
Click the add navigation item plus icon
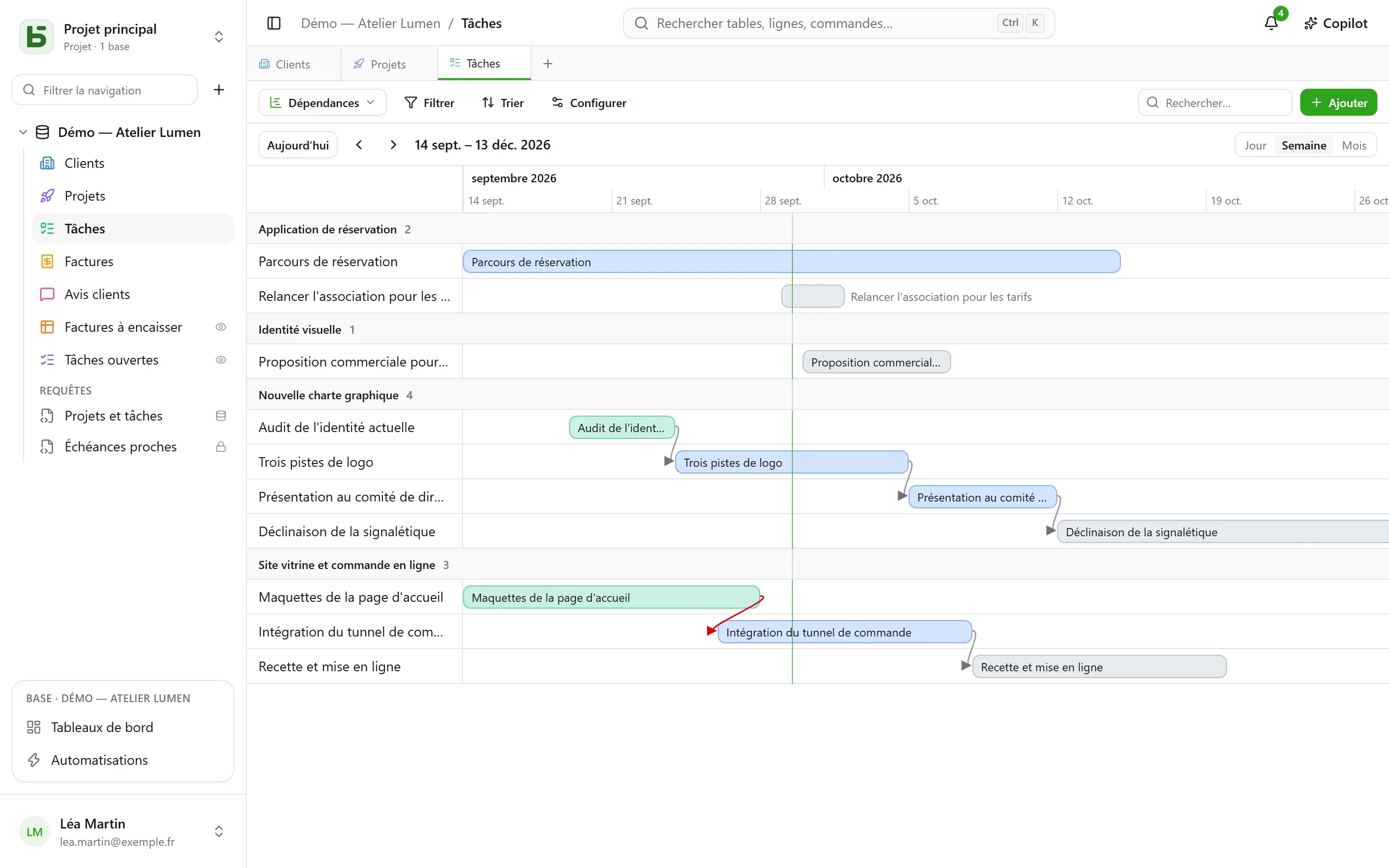(218, 90)
